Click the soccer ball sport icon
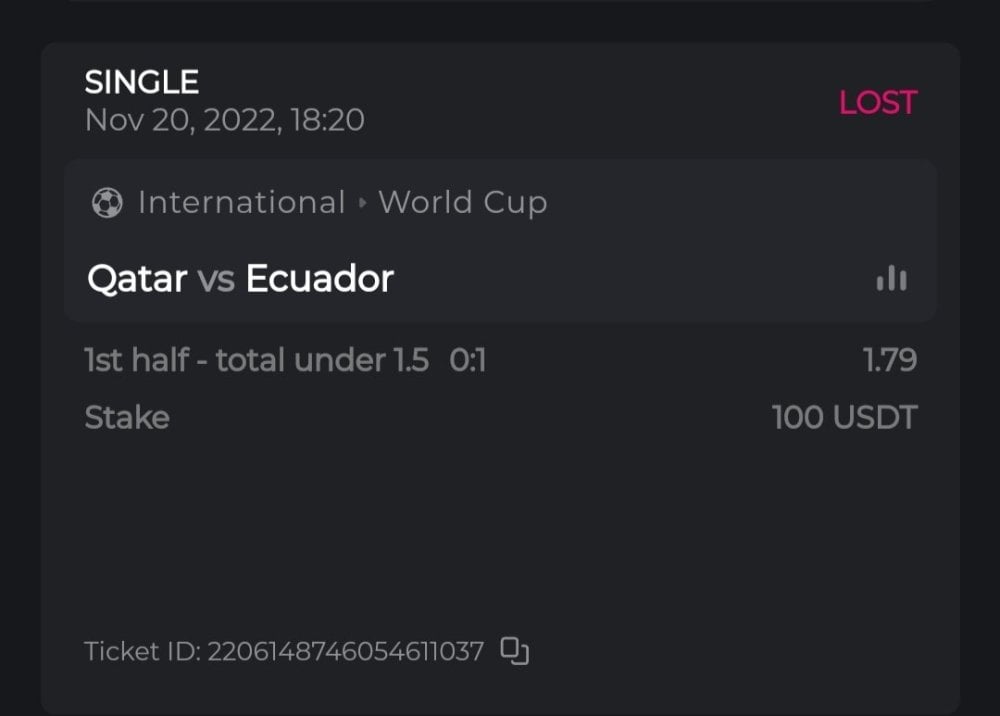Viewport: 1000px width, 716px height. click(x=106, y=203)
